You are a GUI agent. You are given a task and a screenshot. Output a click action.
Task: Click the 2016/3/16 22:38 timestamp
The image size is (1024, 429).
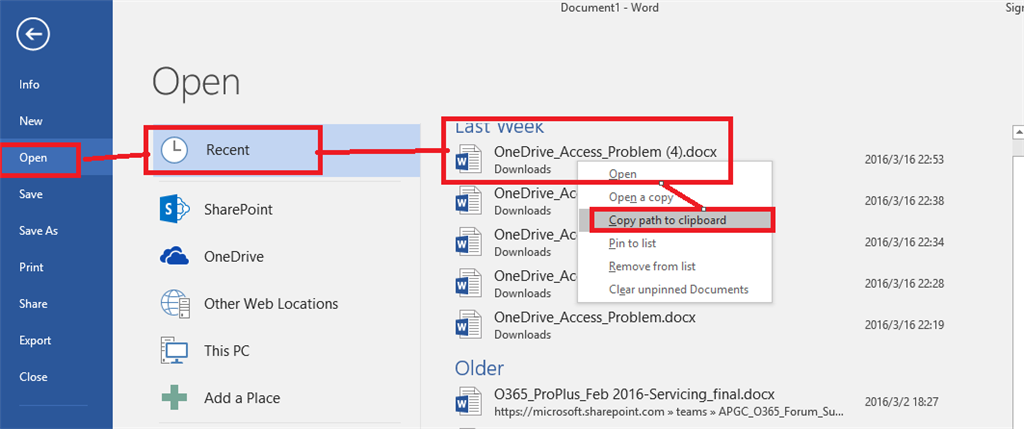coord(904,200)
